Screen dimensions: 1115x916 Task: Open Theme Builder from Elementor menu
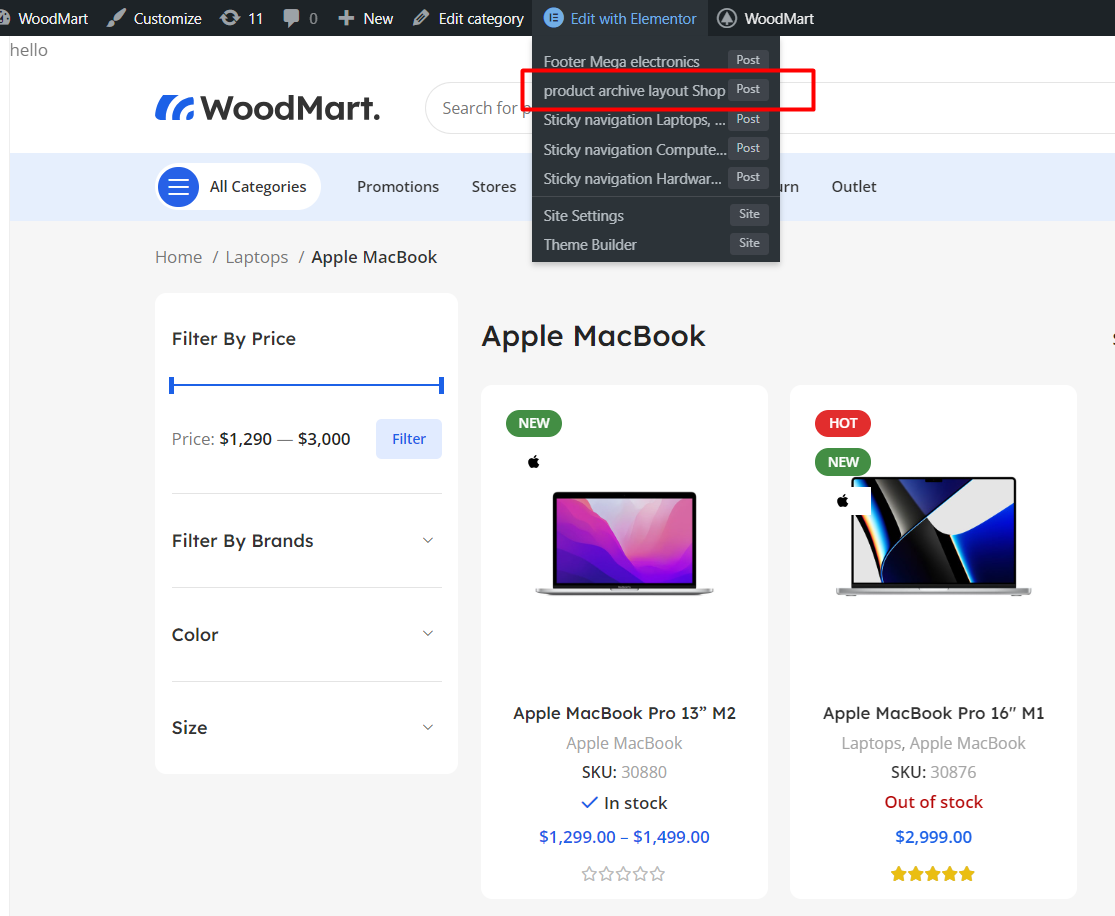(x=656, y=244)
